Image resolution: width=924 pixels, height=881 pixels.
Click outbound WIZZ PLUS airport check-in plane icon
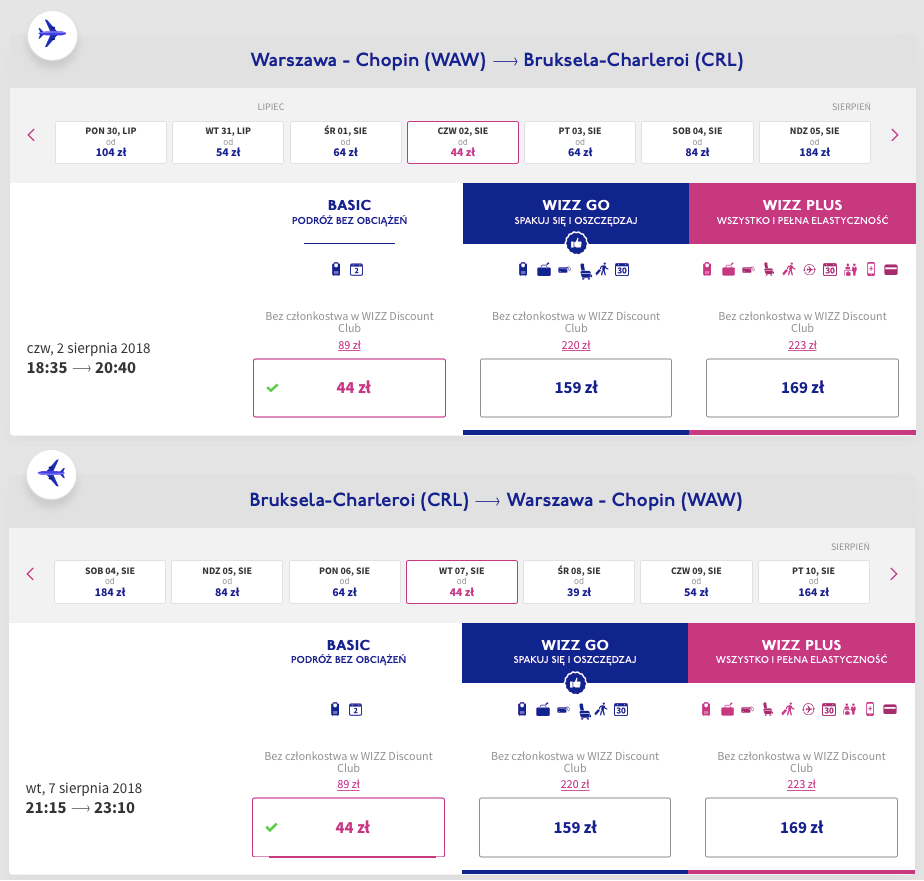point(810,270)
